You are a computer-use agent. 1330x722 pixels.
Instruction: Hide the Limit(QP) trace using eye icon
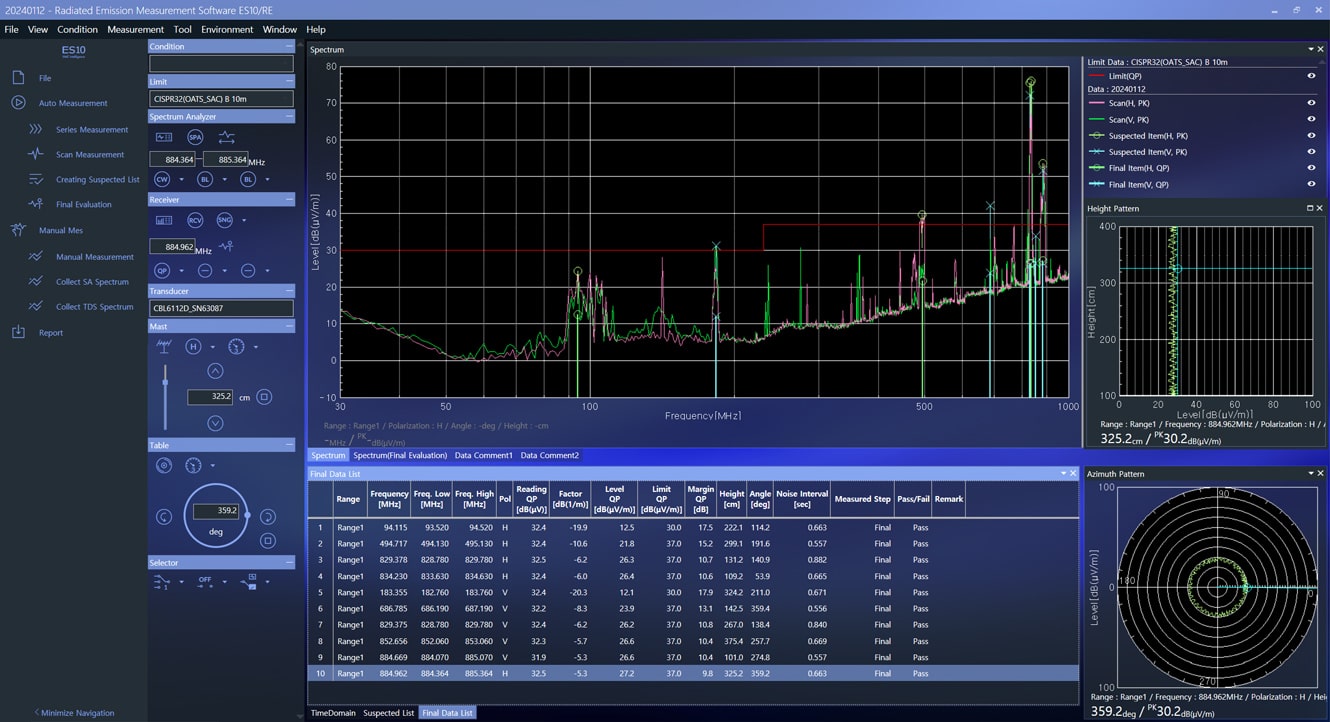pos(1311,76)
